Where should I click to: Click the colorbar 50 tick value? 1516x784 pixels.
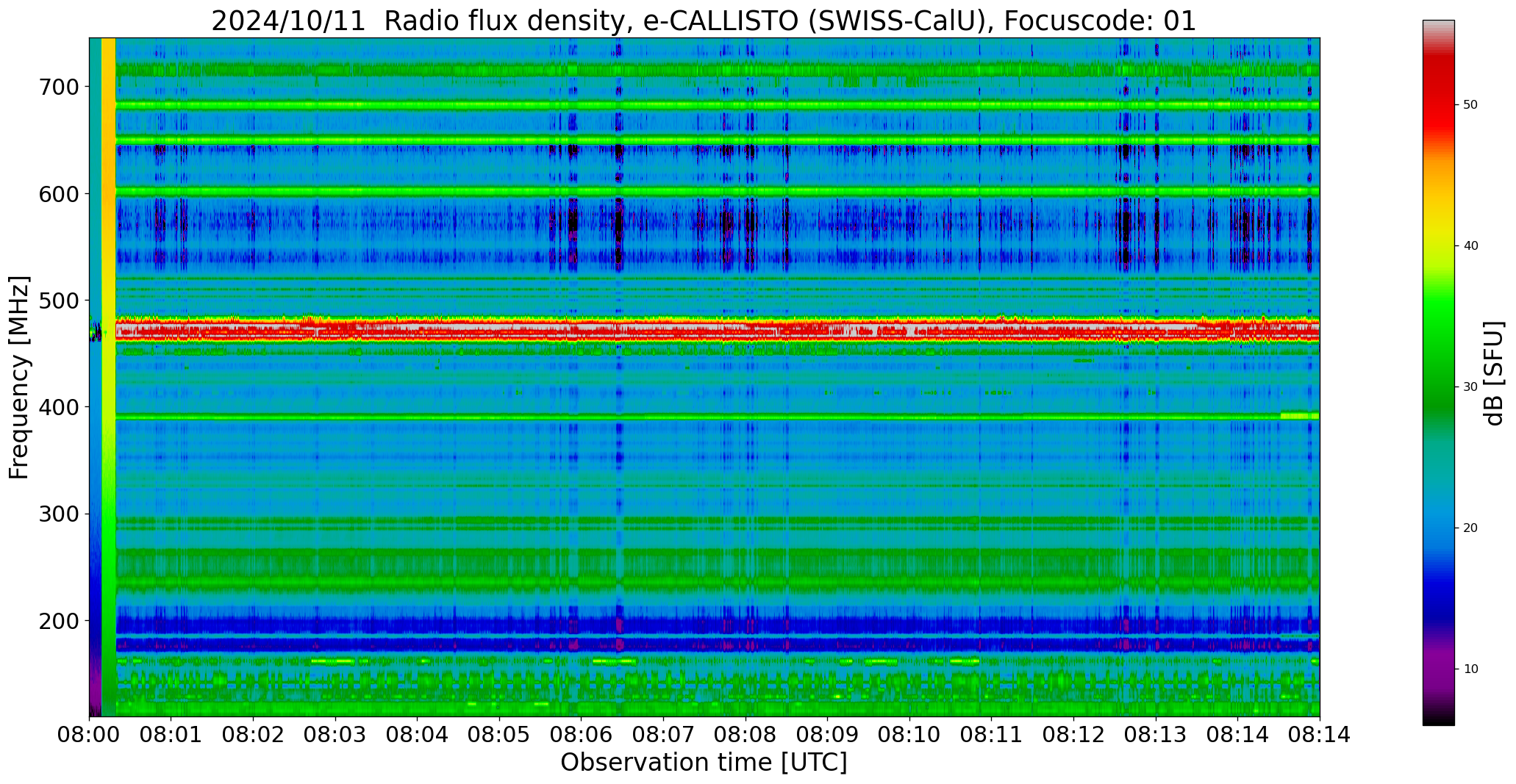point(1470,105)
